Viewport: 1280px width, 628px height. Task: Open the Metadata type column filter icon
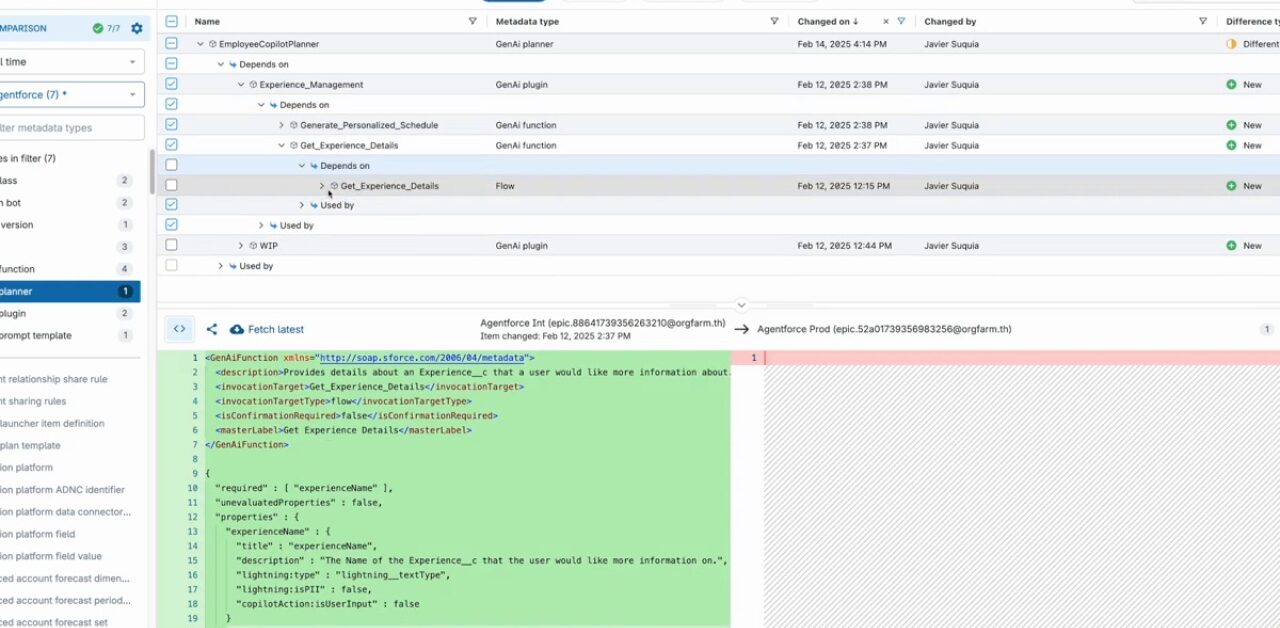774,21
